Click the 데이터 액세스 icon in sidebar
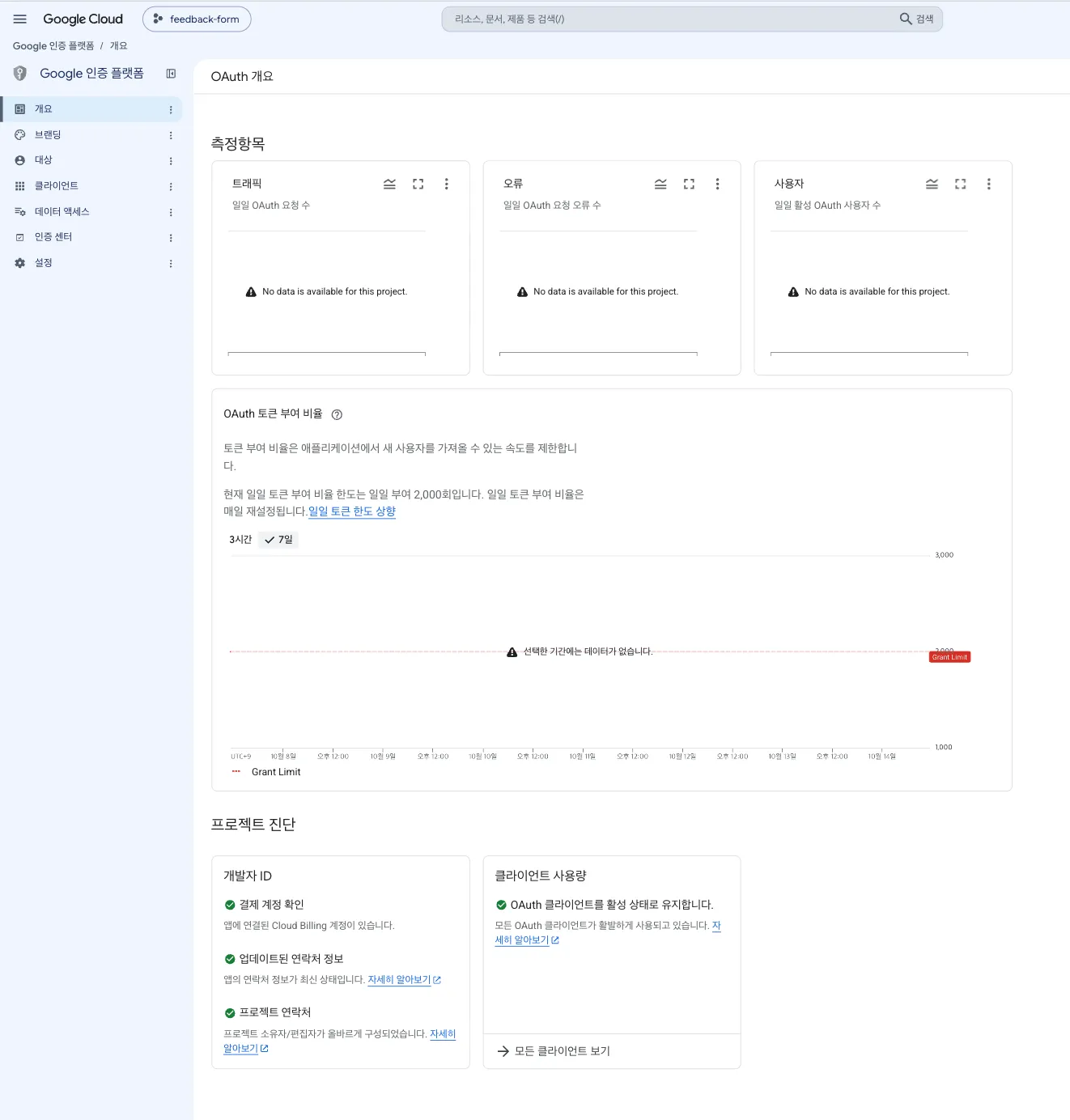This screenshot has width=1070, height=1120. coord(20,211)
